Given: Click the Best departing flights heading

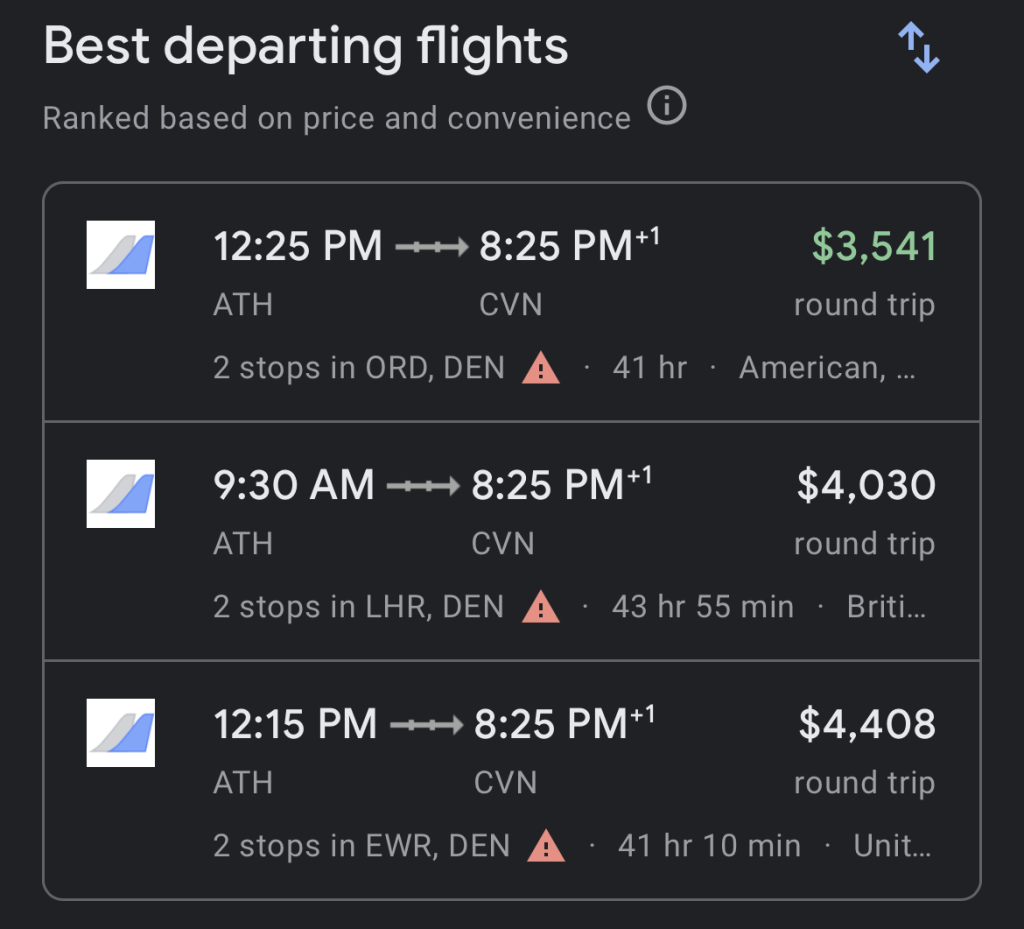Looking at the screenshot, I should pyautogui.click(x=306, y=47).
